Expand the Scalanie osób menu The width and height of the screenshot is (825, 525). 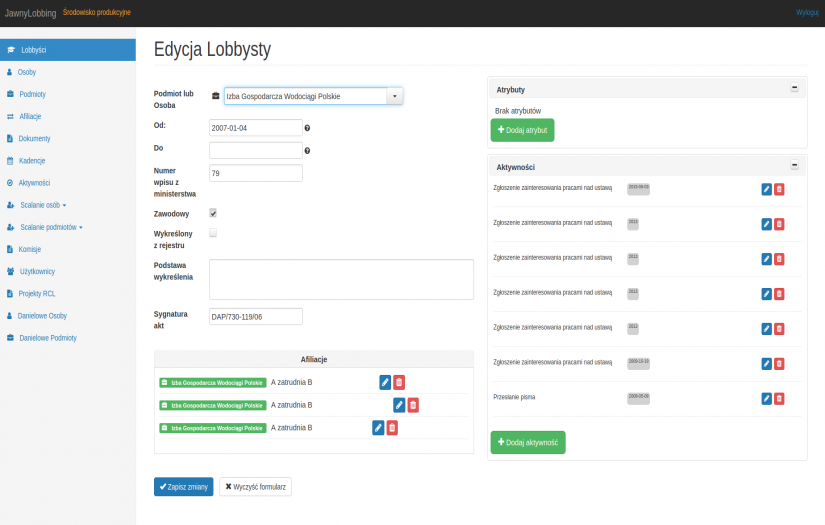click(x=43, y=205)
